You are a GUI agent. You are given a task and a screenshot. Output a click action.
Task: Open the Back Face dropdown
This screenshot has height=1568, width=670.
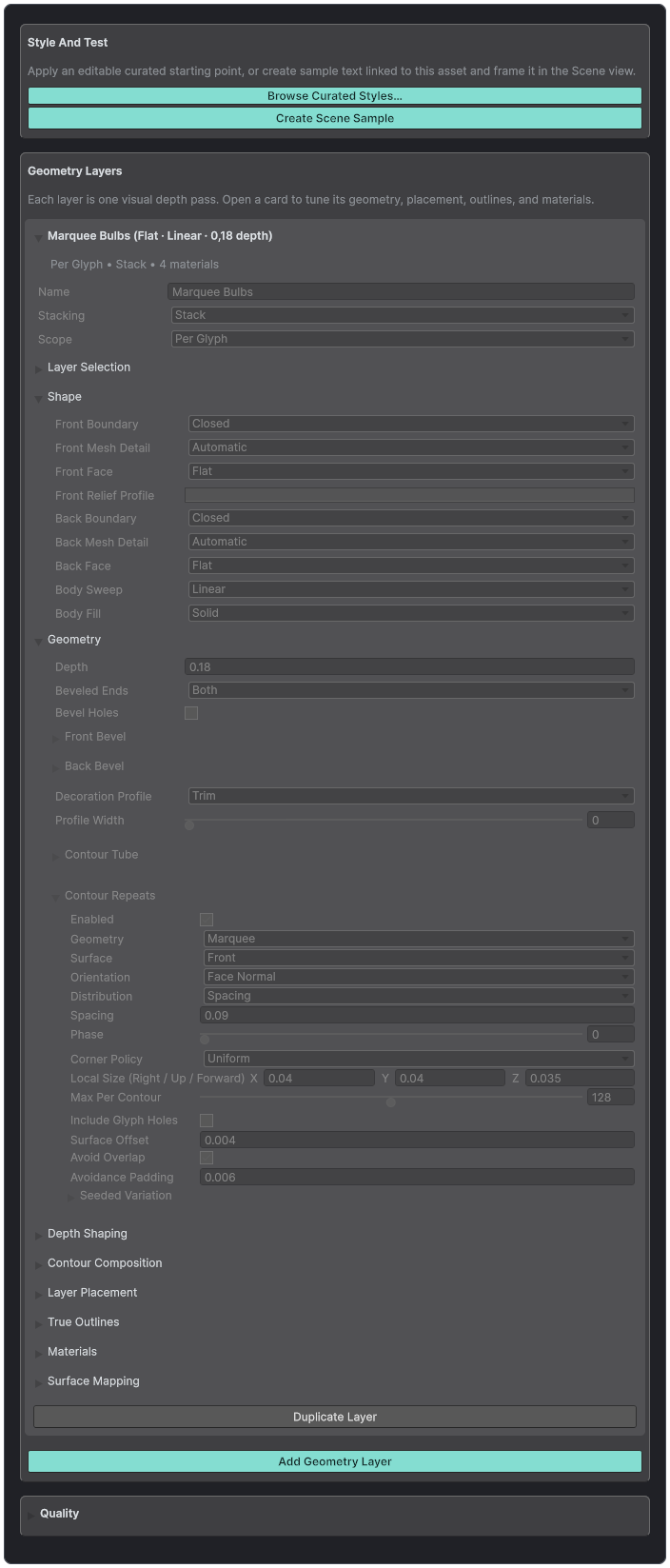[x=411, y=566]
